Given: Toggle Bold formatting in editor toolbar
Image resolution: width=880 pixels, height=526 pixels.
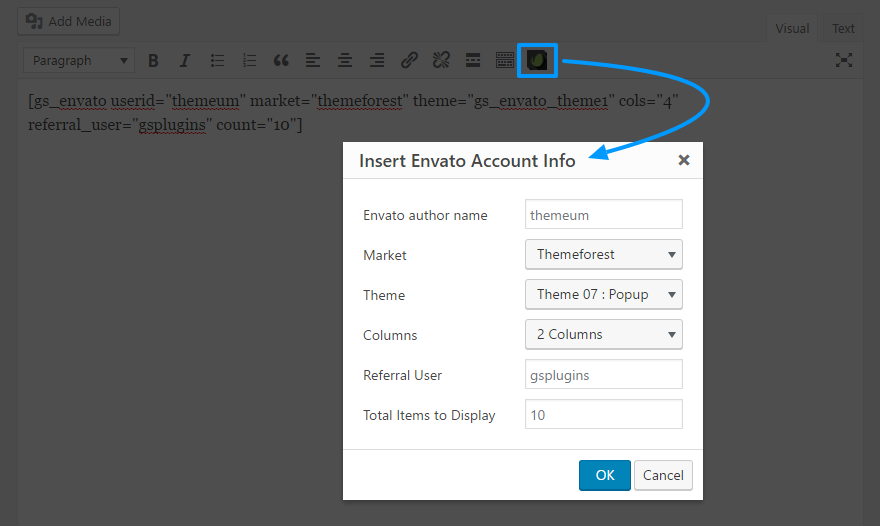Looking at the screenshot, I should point(153,61).
